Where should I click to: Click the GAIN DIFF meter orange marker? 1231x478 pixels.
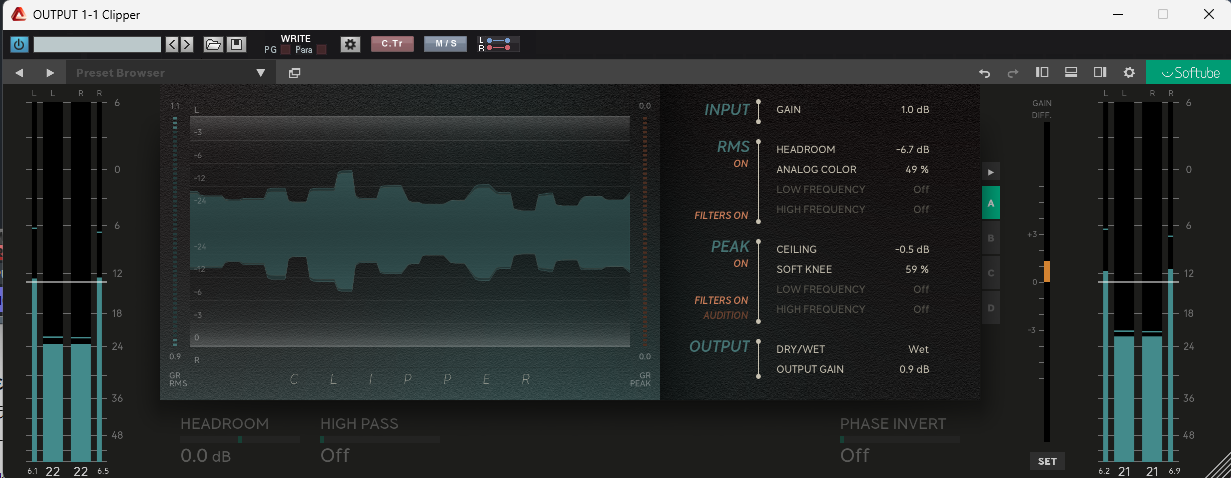pos(1047,271)
